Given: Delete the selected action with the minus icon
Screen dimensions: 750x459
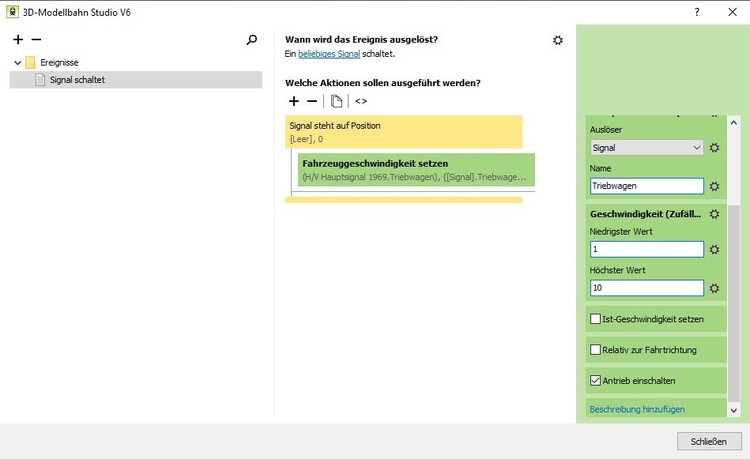Looking at the screenshot, I should 311,101.
